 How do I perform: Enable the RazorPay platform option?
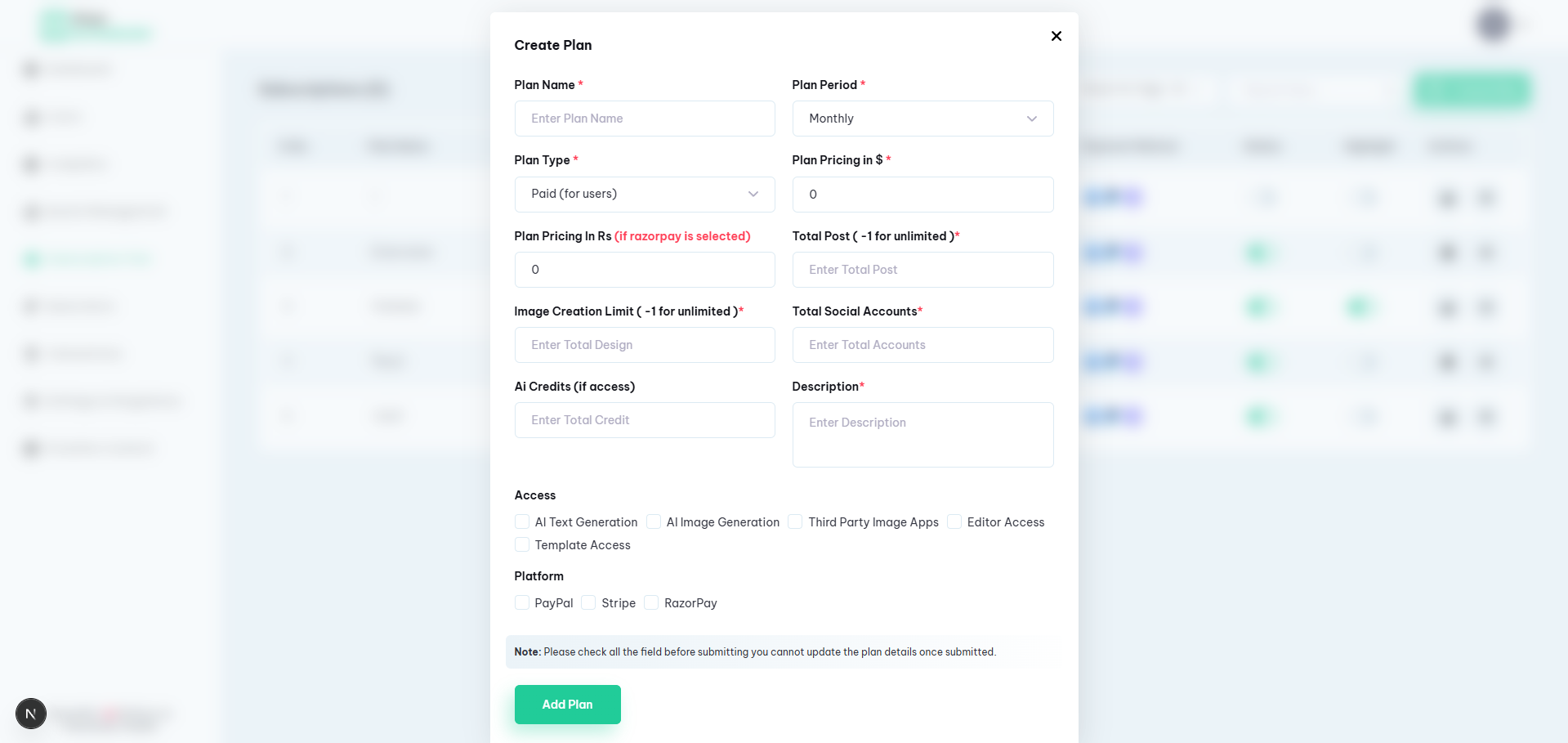[x=651, y=602]
